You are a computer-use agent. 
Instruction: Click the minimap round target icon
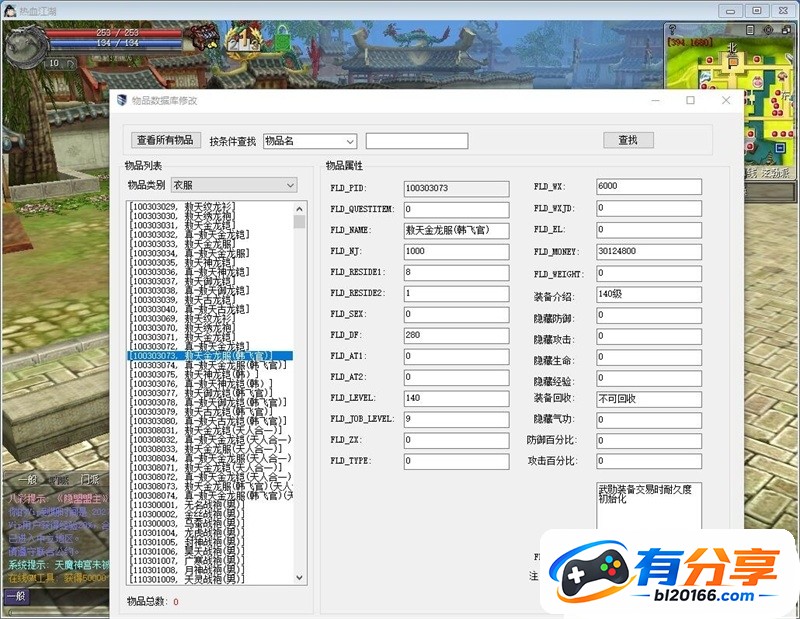(768, 30)
